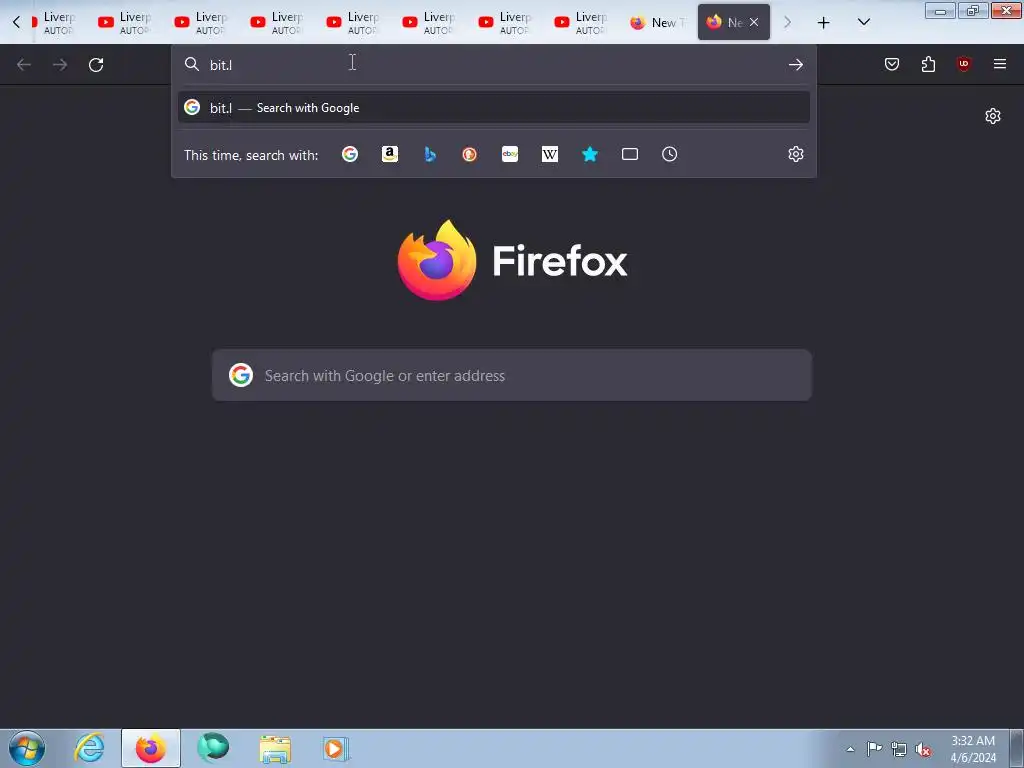Open the network tray icon
This screenshot has width=1024, height=768.
[x=899, y=749]
